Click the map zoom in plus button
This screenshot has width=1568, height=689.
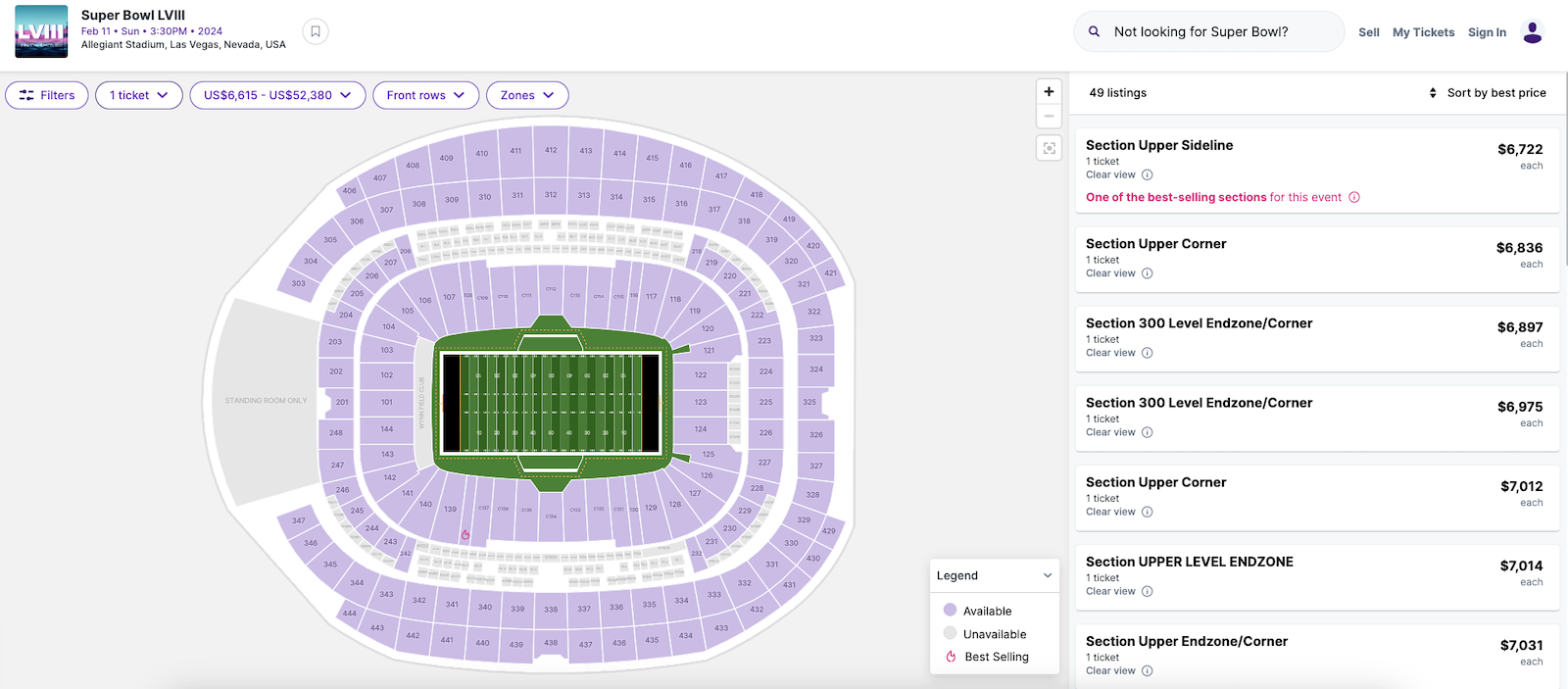[x=1049, y=92]
